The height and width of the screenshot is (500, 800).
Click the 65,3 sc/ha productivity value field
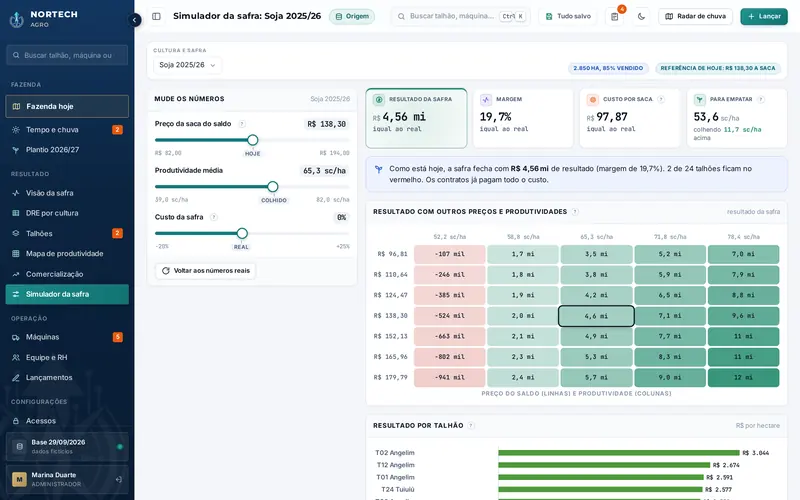pos(324,170)
